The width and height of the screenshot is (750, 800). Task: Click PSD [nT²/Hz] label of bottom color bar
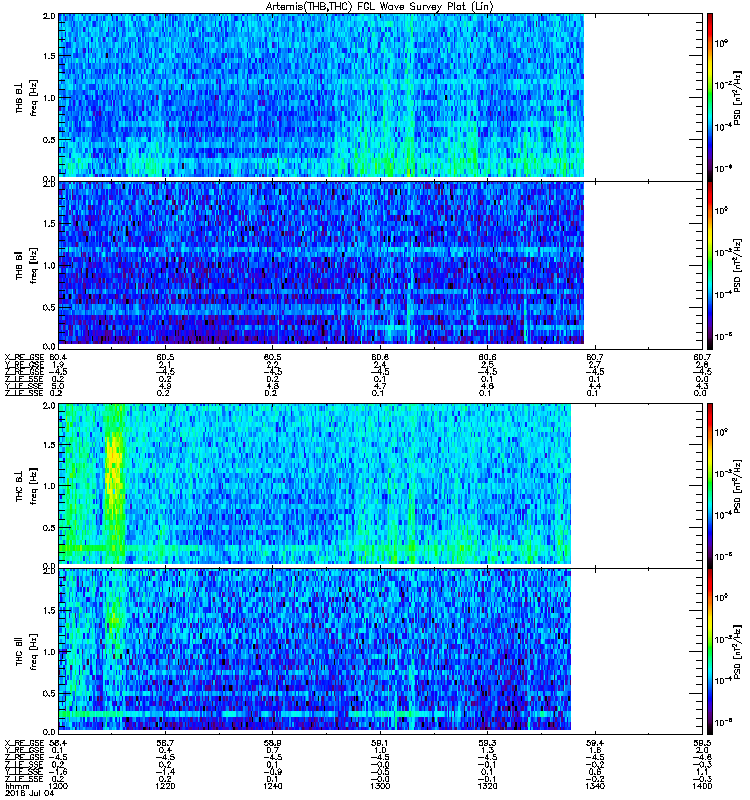click(x=737, y=652)
